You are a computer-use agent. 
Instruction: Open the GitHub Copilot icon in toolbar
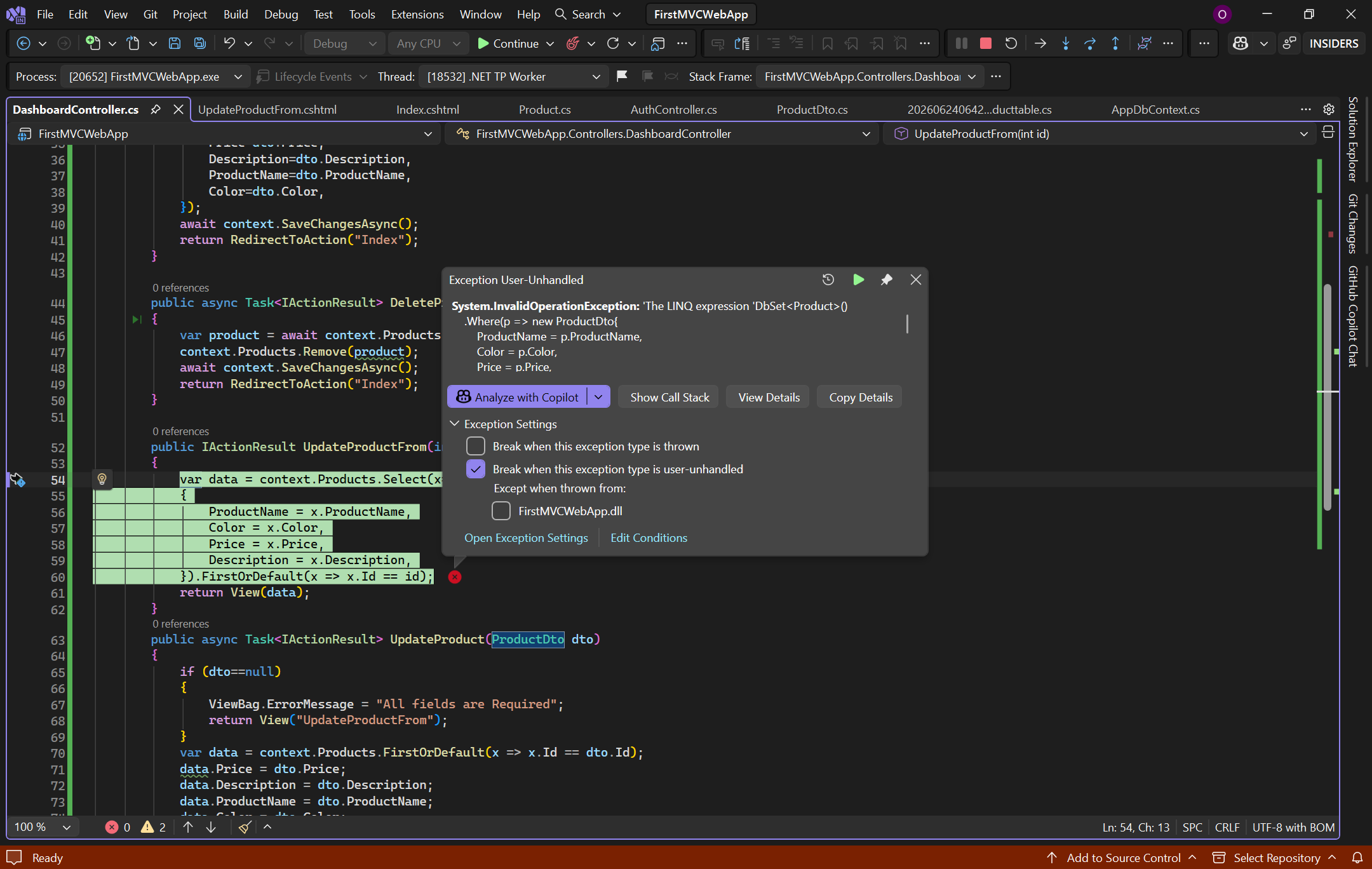pos(1240,43)
